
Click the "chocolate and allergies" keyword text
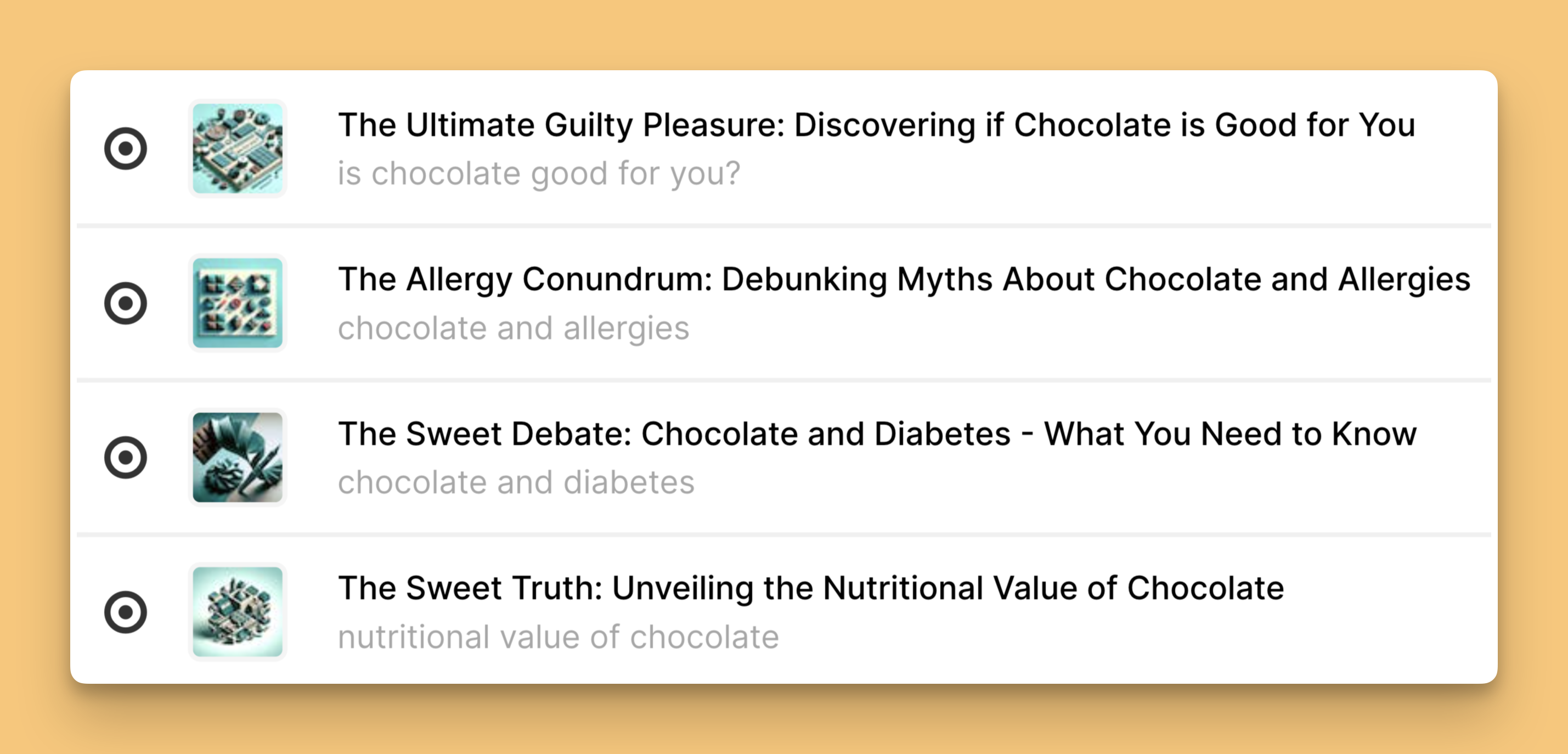pyautogui.click(x=513, y=328)
